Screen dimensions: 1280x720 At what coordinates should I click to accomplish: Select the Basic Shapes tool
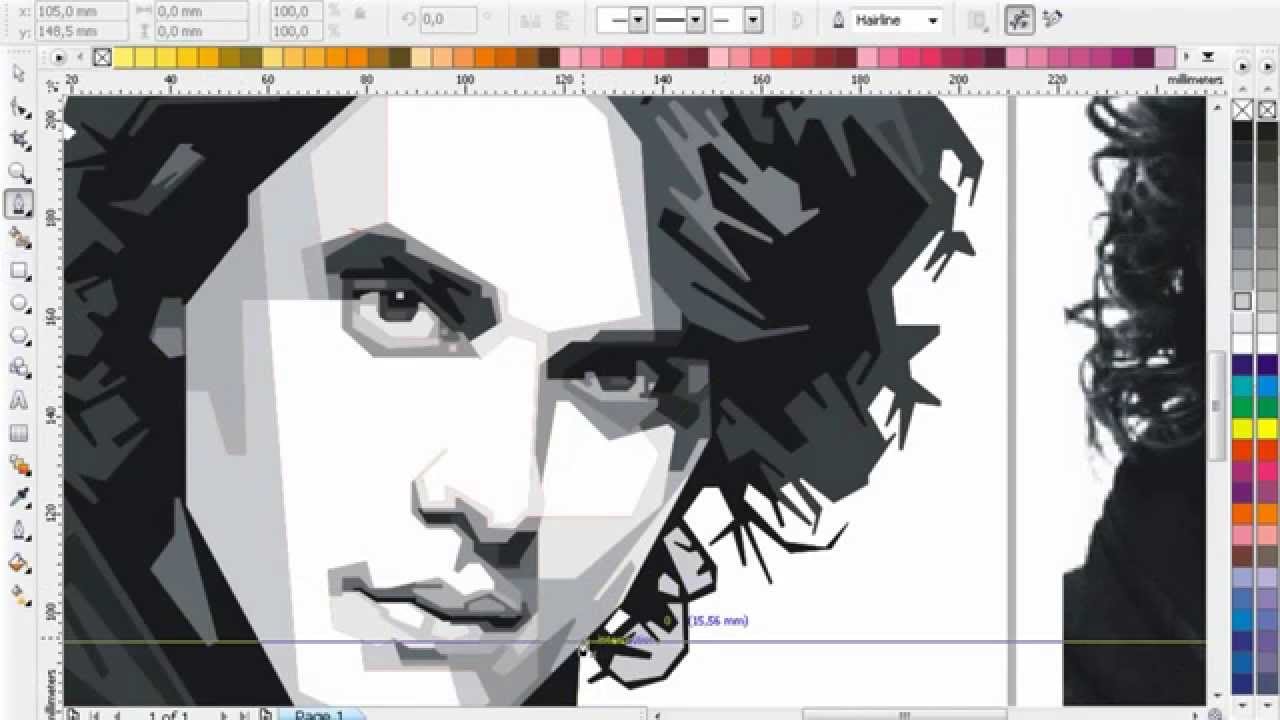[x=18, y=368]
